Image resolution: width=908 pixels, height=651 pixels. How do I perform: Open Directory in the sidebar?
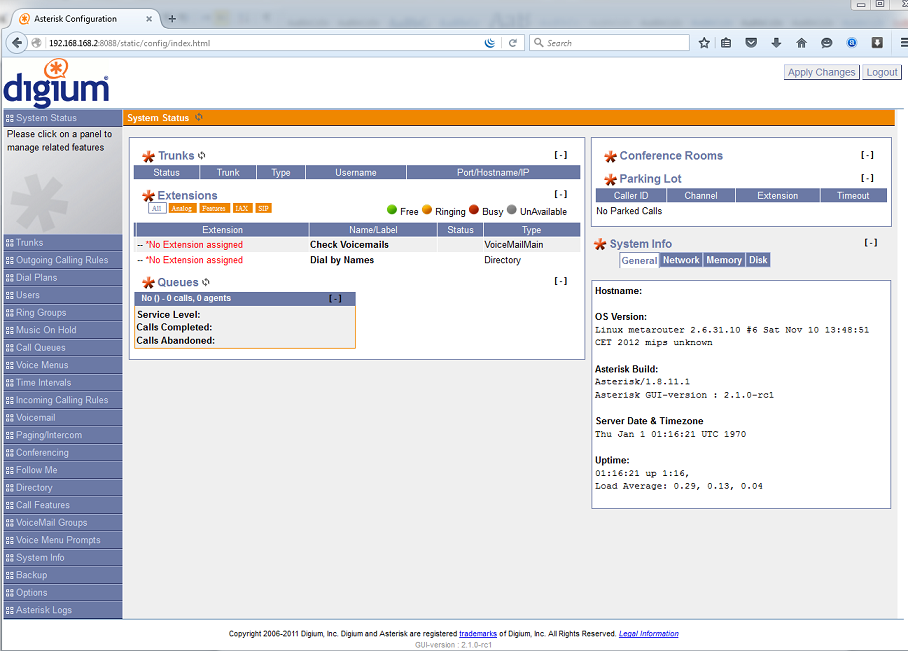[x=63, y=488]
